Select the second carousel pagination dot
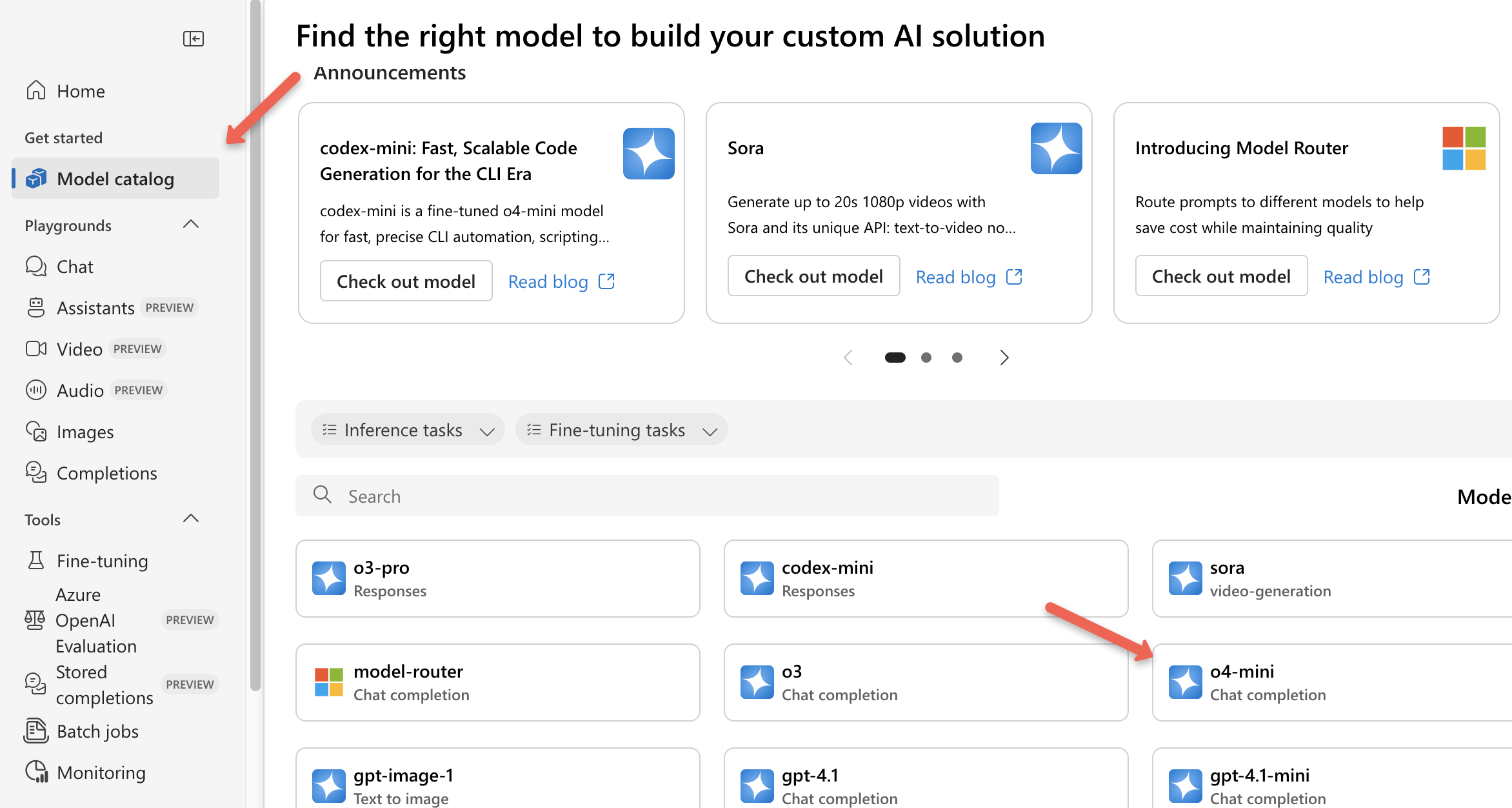Viewport: 1512px width, 808px height. [926, 357]
